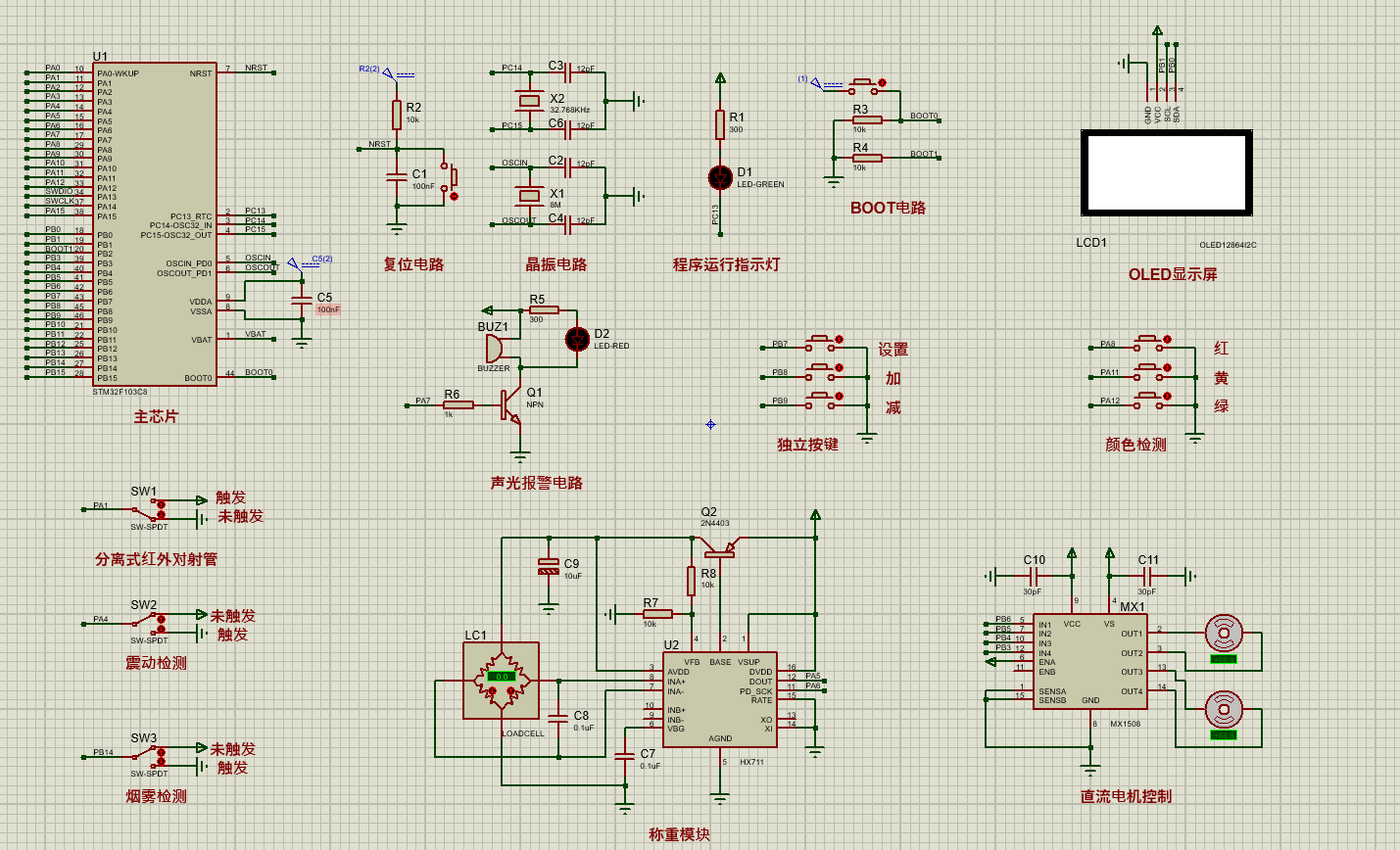Viewport: 1400px width, 850px height.
Task: Click the 烟雾检测 label
Action: (x=156, y=796)
